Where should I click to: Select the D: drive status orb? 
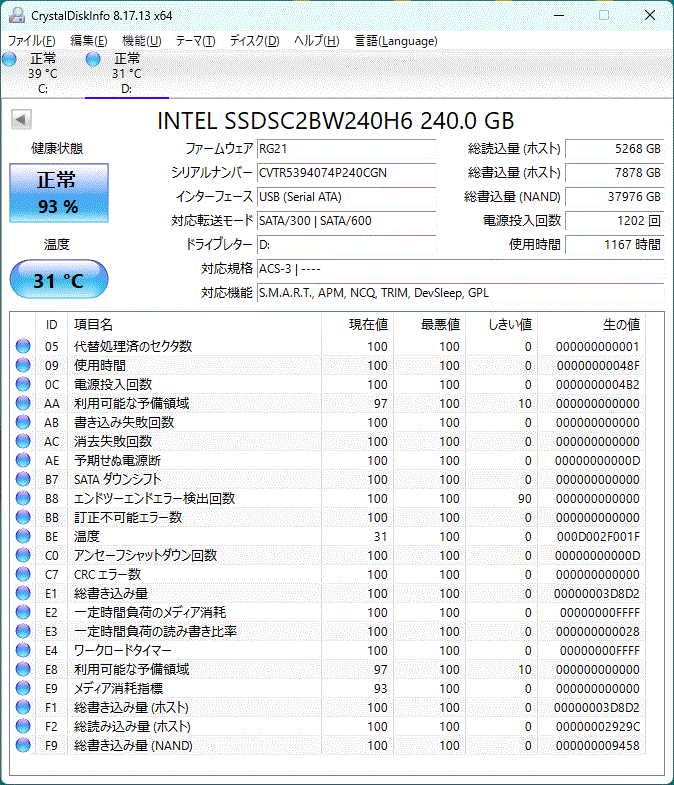94,60
